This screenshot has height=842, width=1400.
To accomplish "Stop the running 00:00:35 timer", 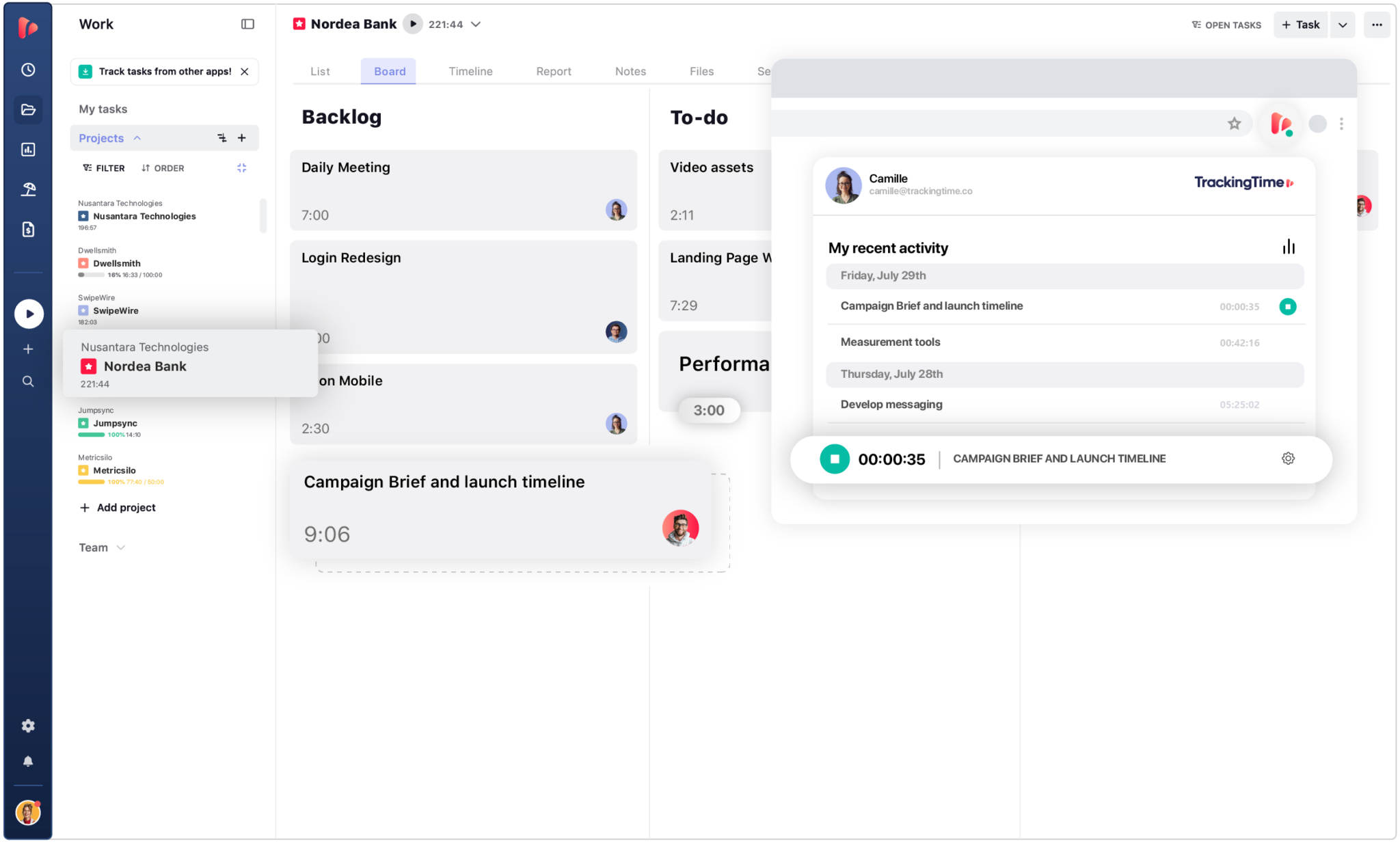I will (x=834, y=459).
